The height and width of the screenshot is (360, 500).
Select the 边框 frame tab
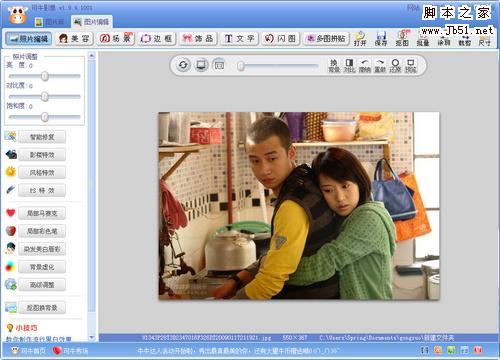tap(157, 39)
